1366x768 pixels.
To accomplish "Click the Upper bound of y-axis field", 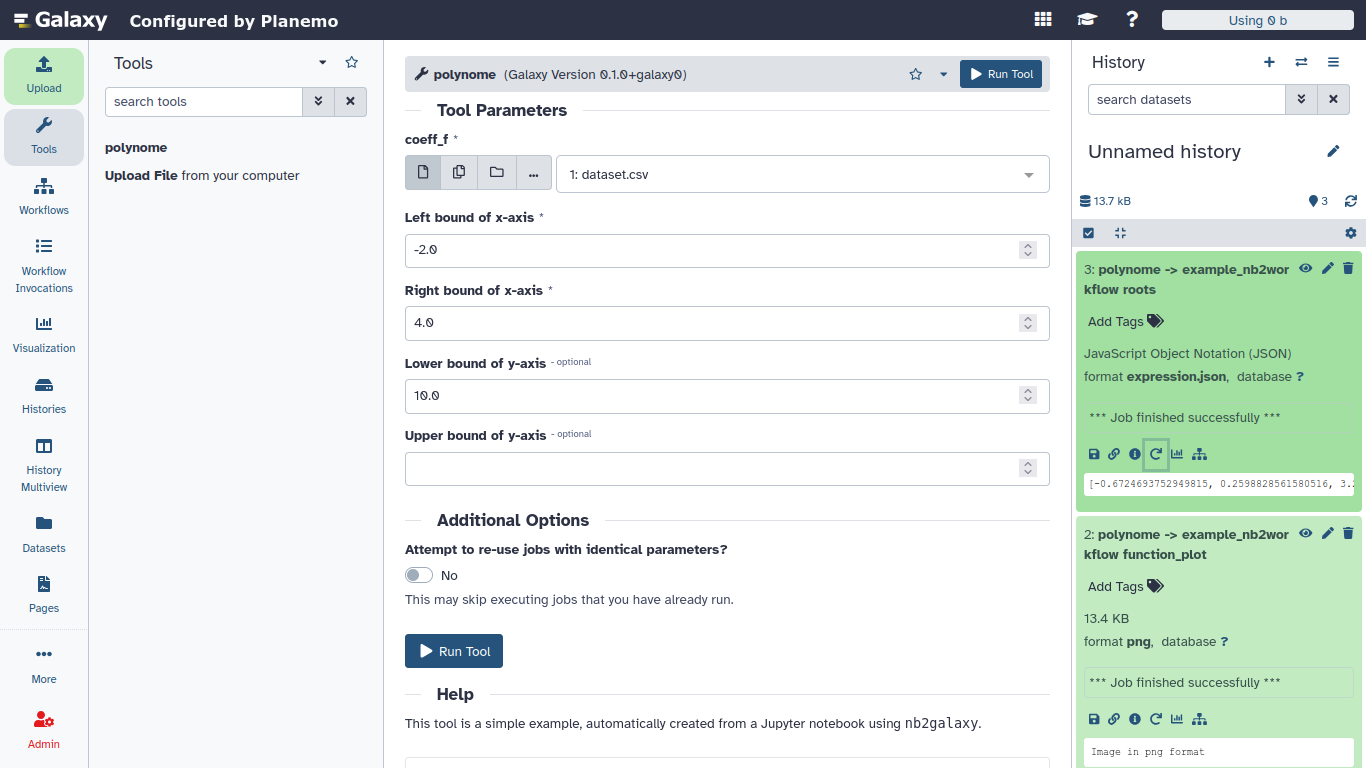I will tap(710, 468).
